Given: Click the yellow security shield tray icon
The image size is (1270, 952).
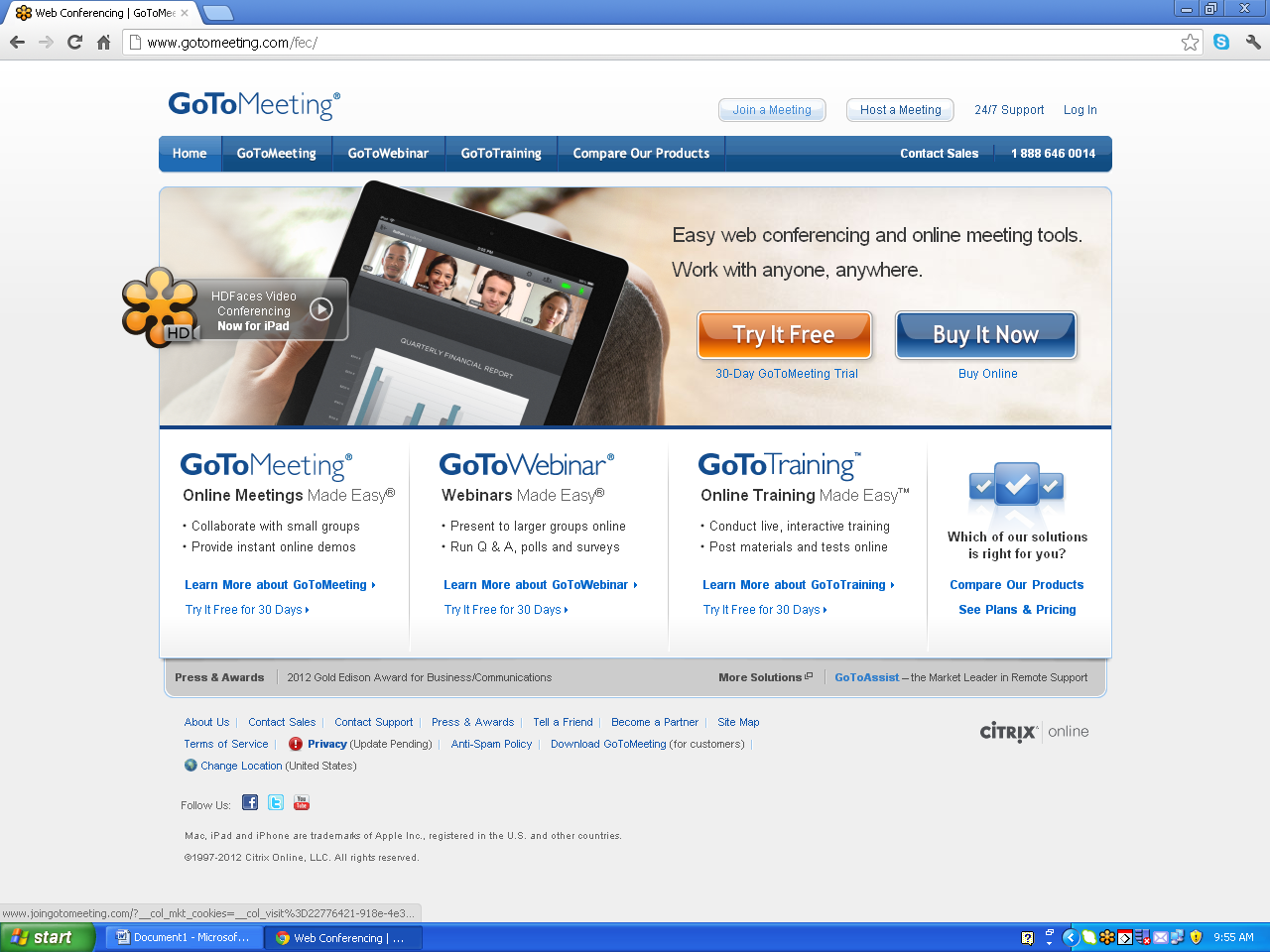Looking at the screenshot, I should 1196,937.
